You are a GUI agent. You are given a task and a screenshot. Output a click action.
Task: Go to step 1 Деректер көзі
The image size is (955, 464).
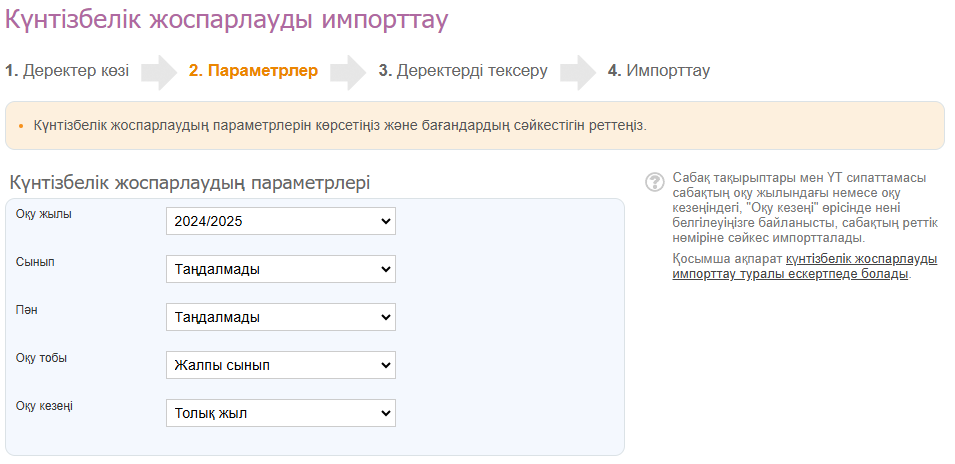pyautogui.click(x=67, y=71)
